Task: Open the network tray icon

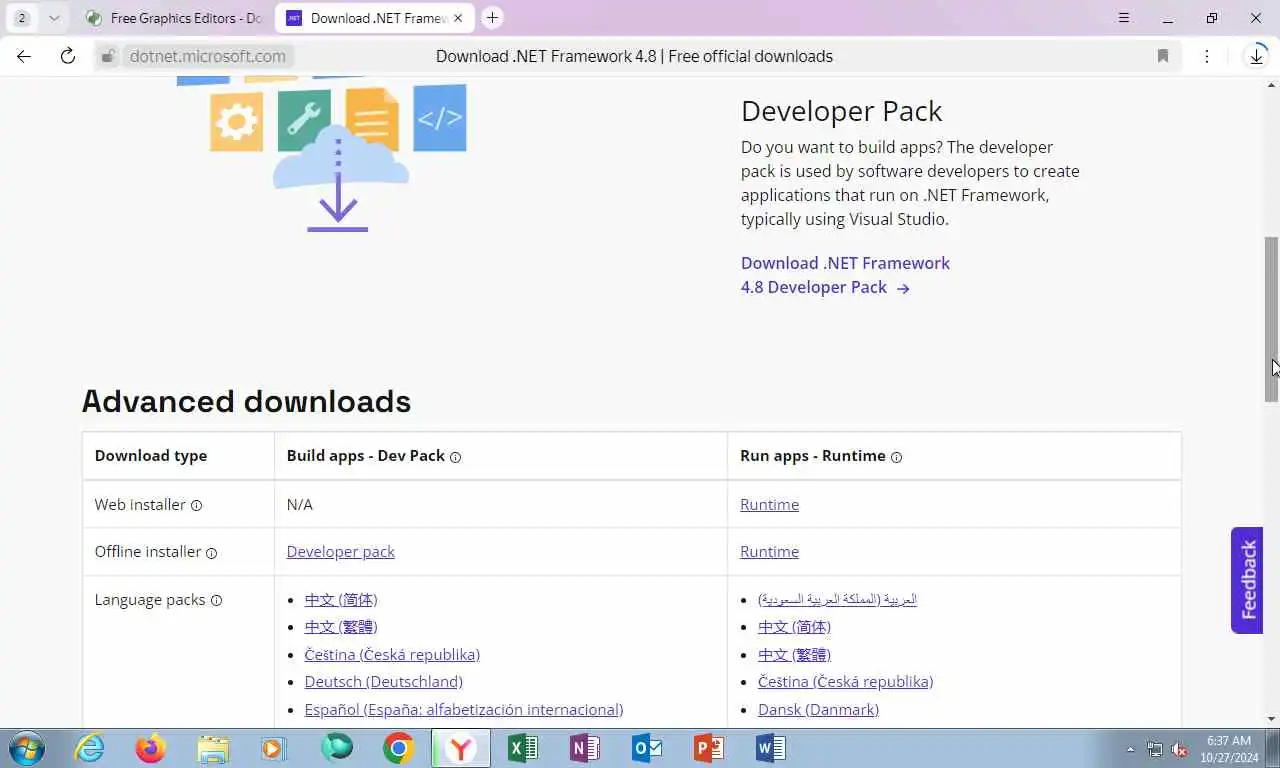Action: 1155,749
